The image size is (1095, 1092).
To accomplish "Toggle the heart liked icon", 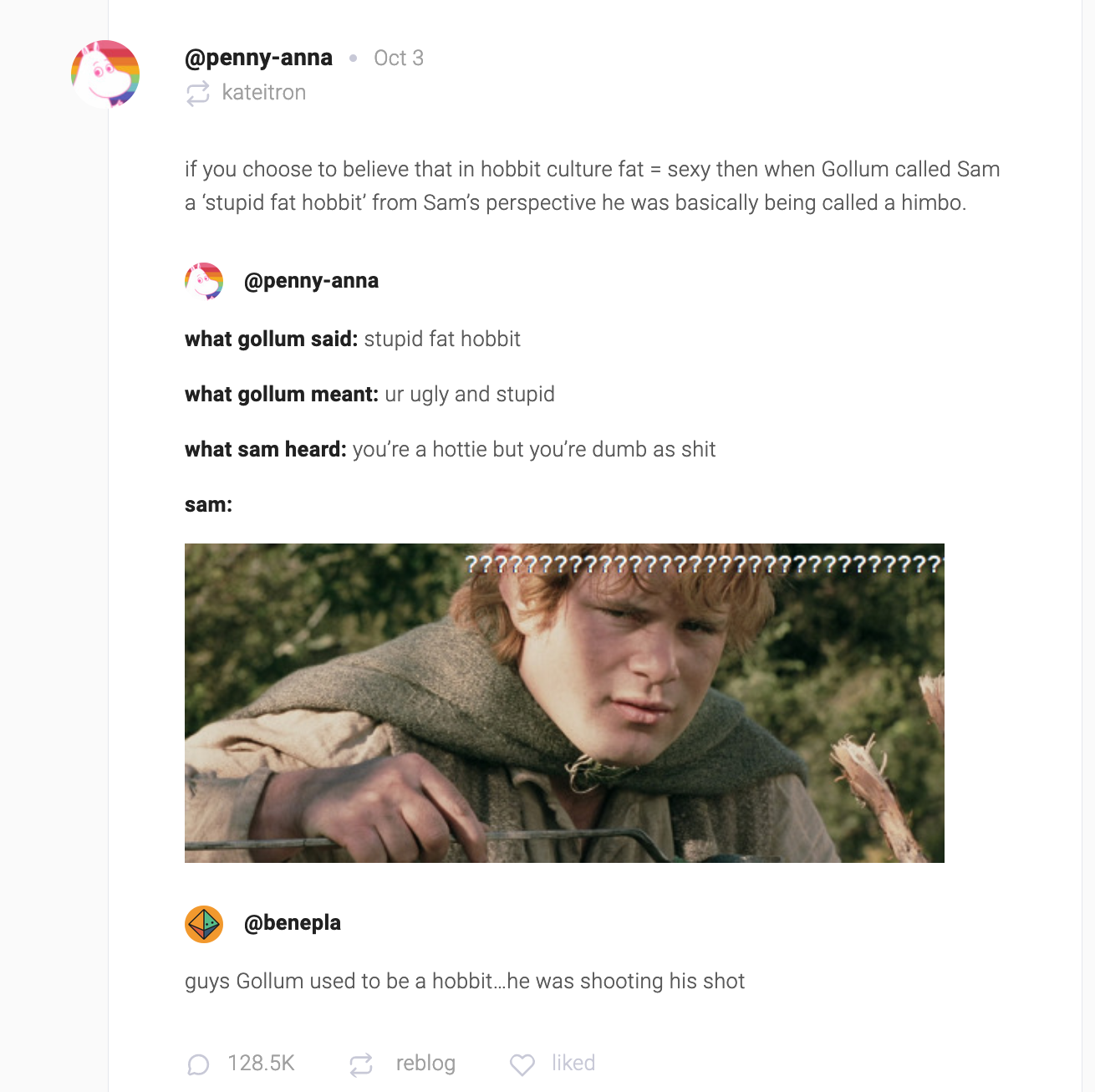I will [x=522, y=1064].
